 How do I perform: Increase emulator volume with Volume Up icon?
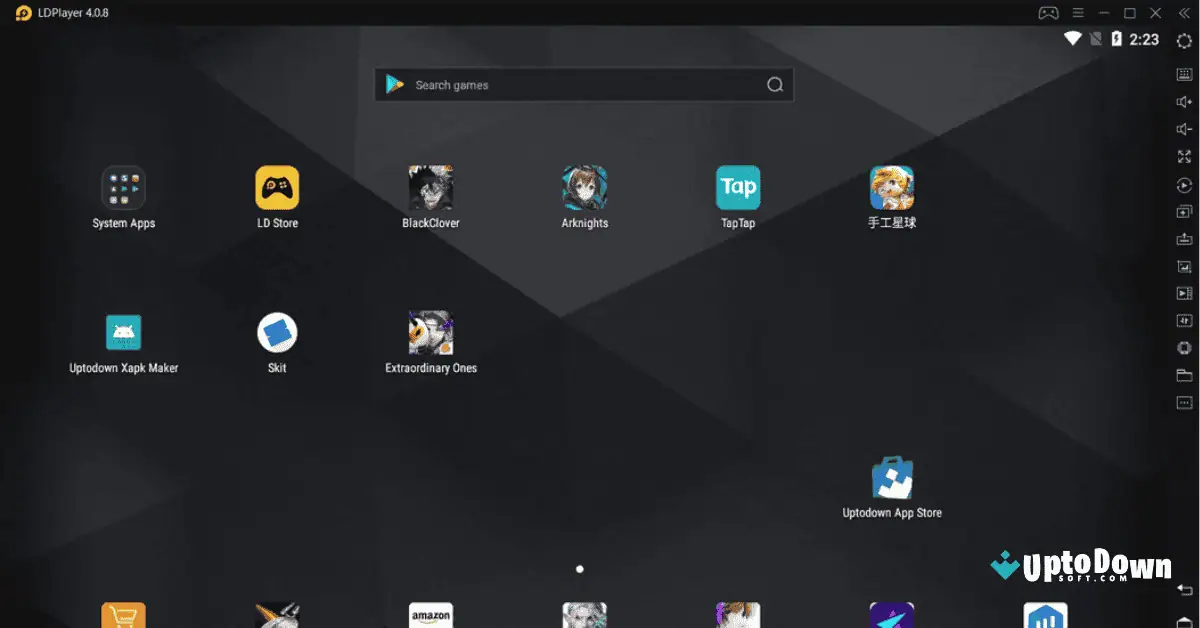point(1184,101)
